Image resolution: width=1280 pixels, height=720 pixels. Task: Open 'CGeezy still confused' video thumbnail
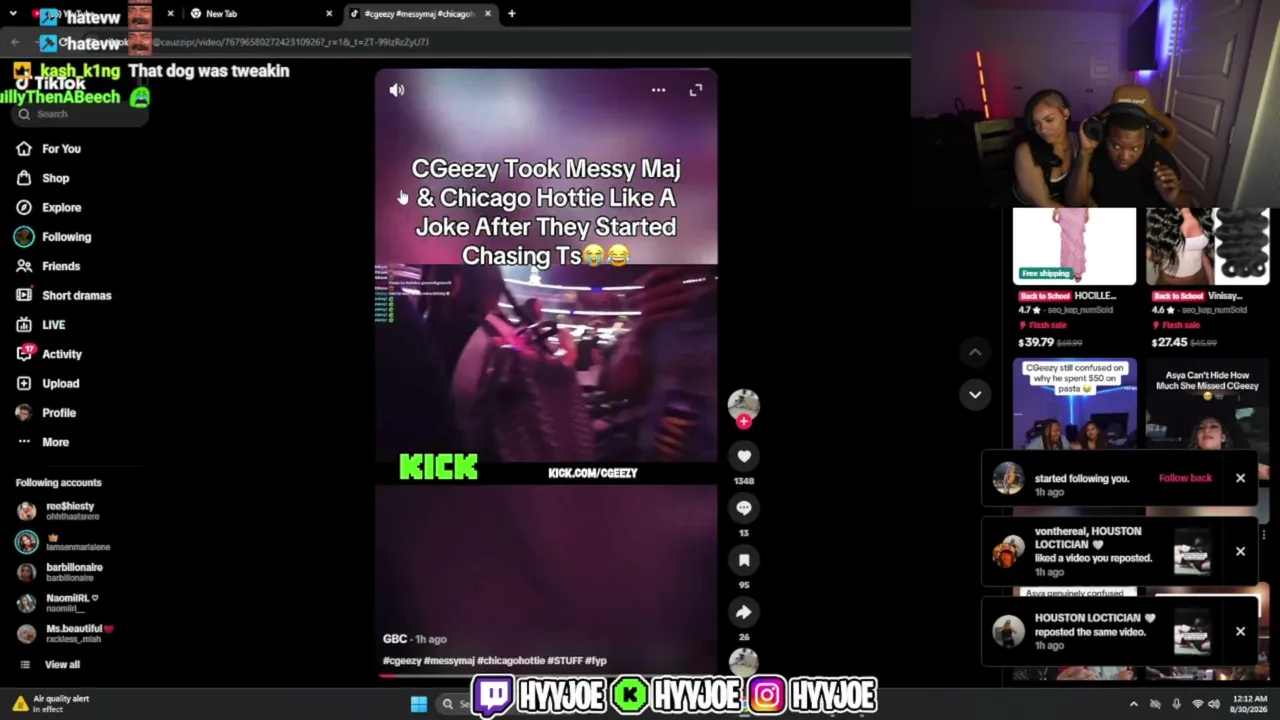[1074, 404]
